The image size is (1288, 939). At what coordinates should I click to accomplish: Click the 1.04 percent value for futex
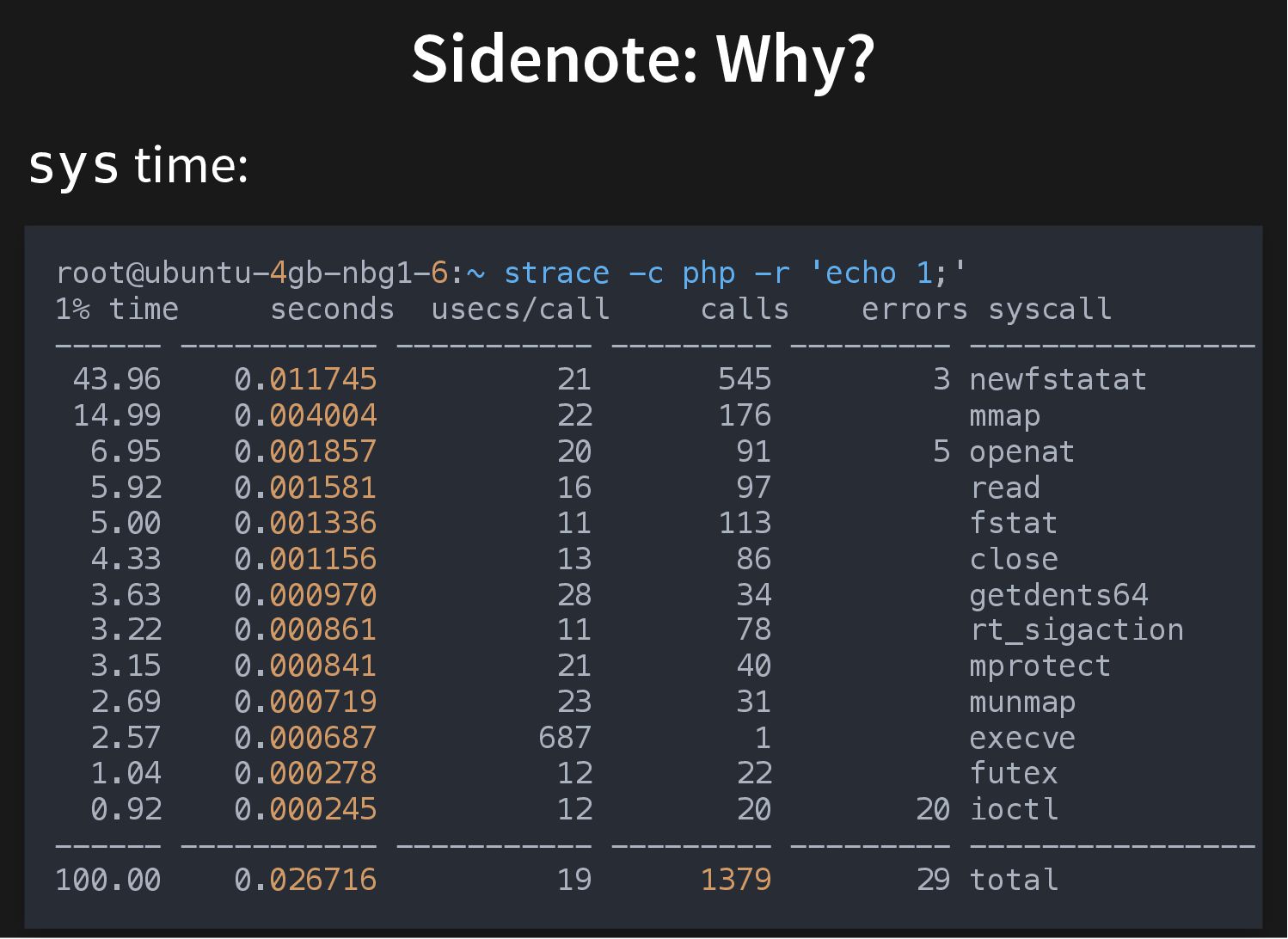point(126,774)
